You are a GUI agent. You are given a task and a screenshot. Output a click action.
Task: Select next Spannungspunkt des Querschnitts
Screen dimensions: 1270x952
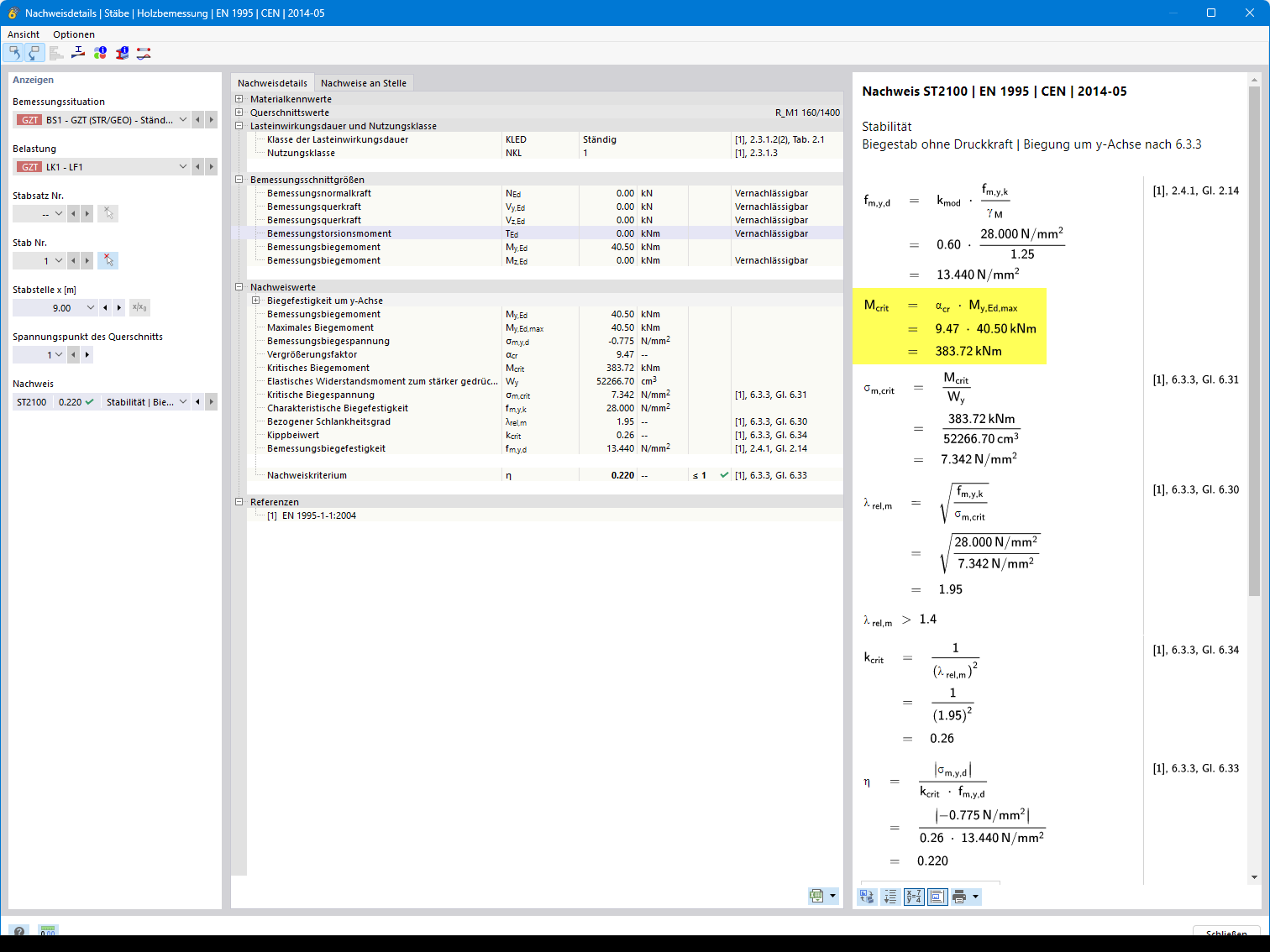[x=87, y=355]
